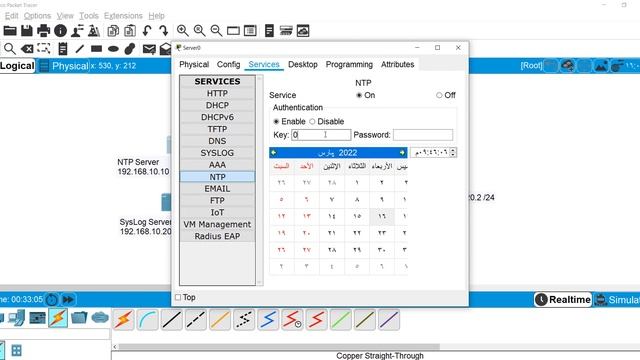Enable NTP authentication
This screenshot has height=360, width=640.
coord(276,122)
